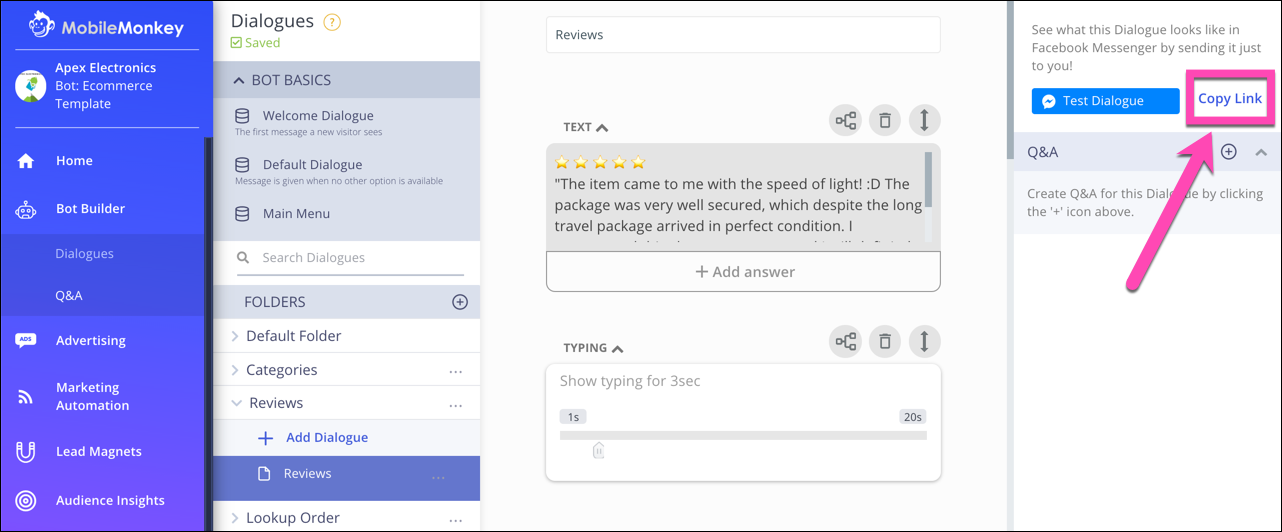Expand the Default Folder
The height and width of the screenshot is (532, 1282).
tap(235, 337)
